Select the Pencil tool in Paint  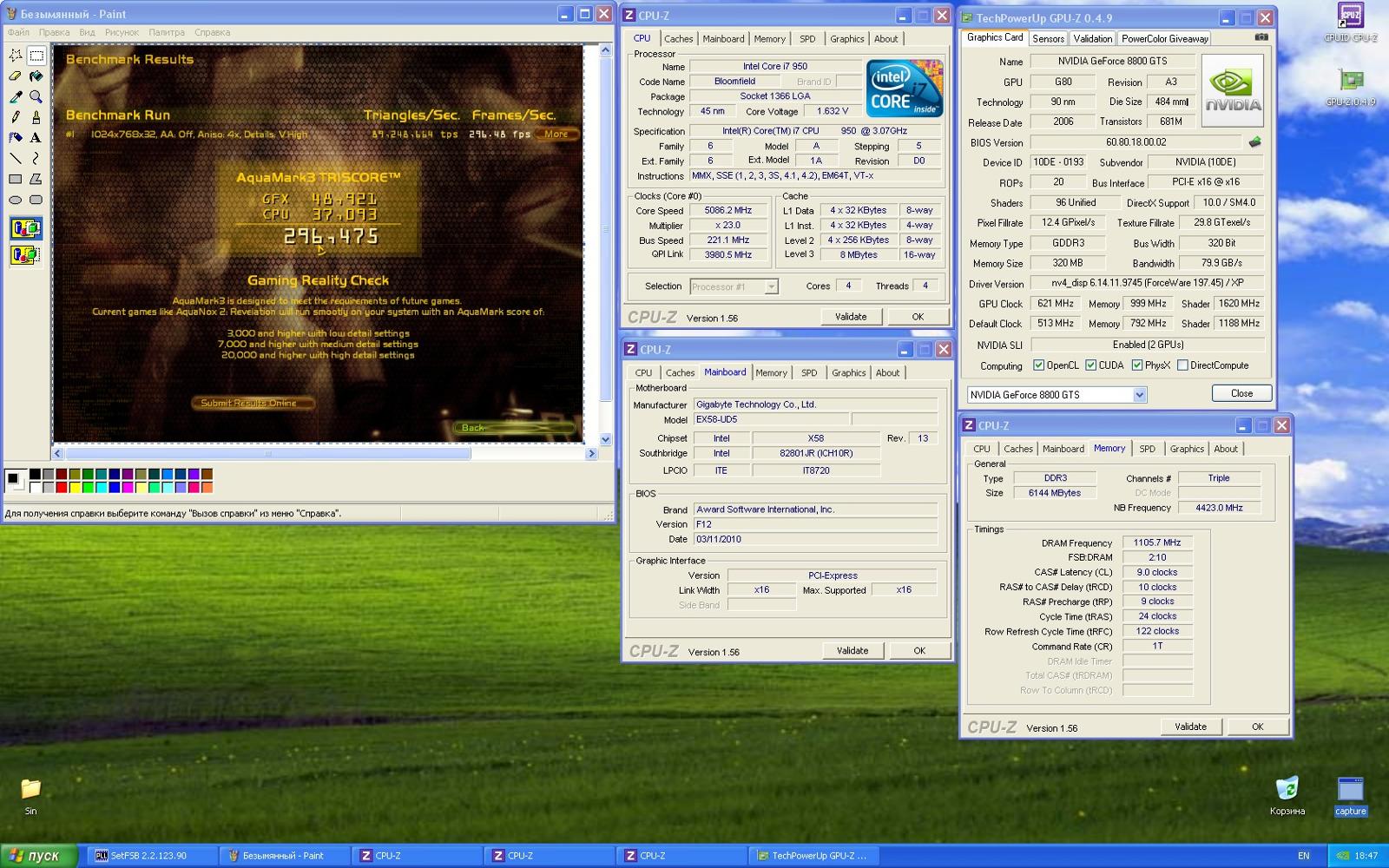[x=16, y=117]
